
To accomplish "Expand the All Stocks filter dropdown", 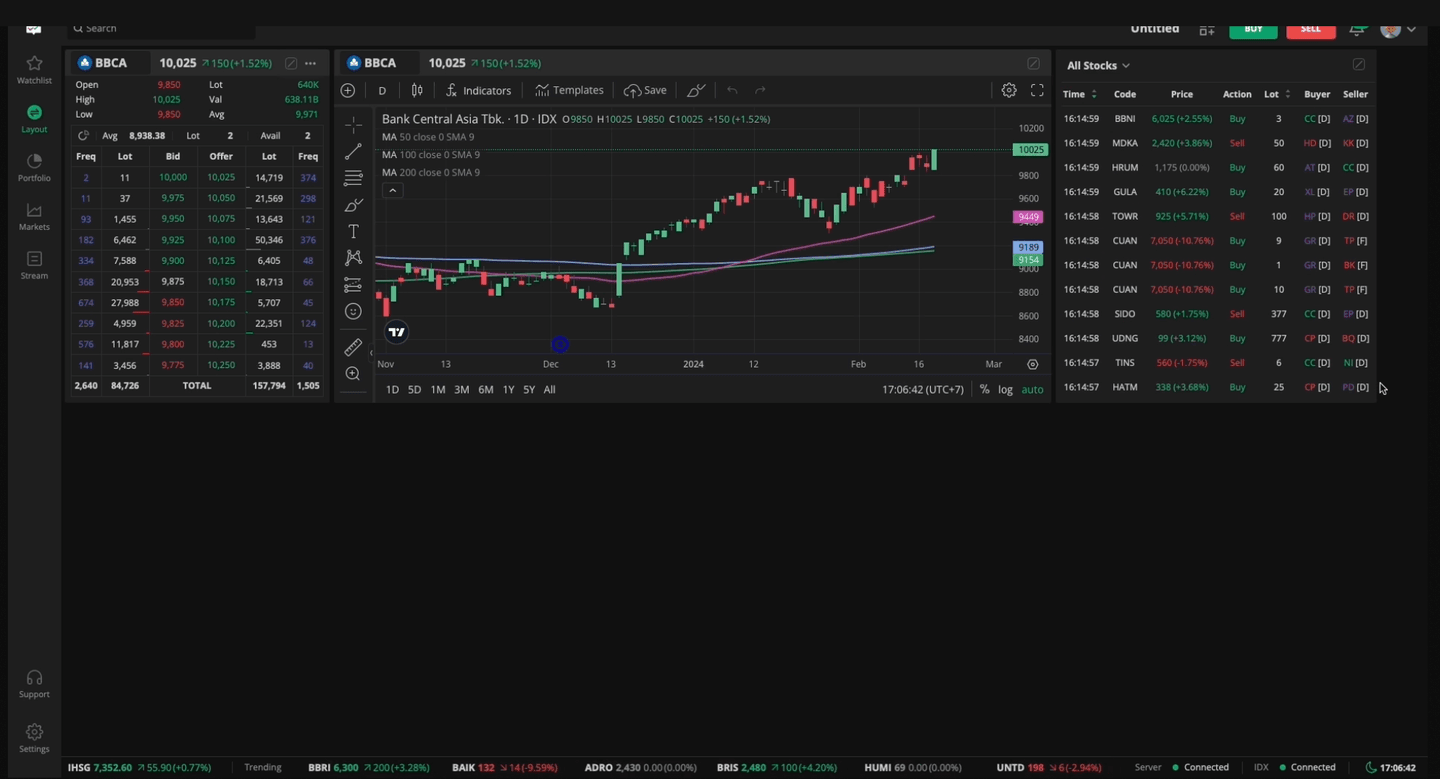I will click(1098, 65).
